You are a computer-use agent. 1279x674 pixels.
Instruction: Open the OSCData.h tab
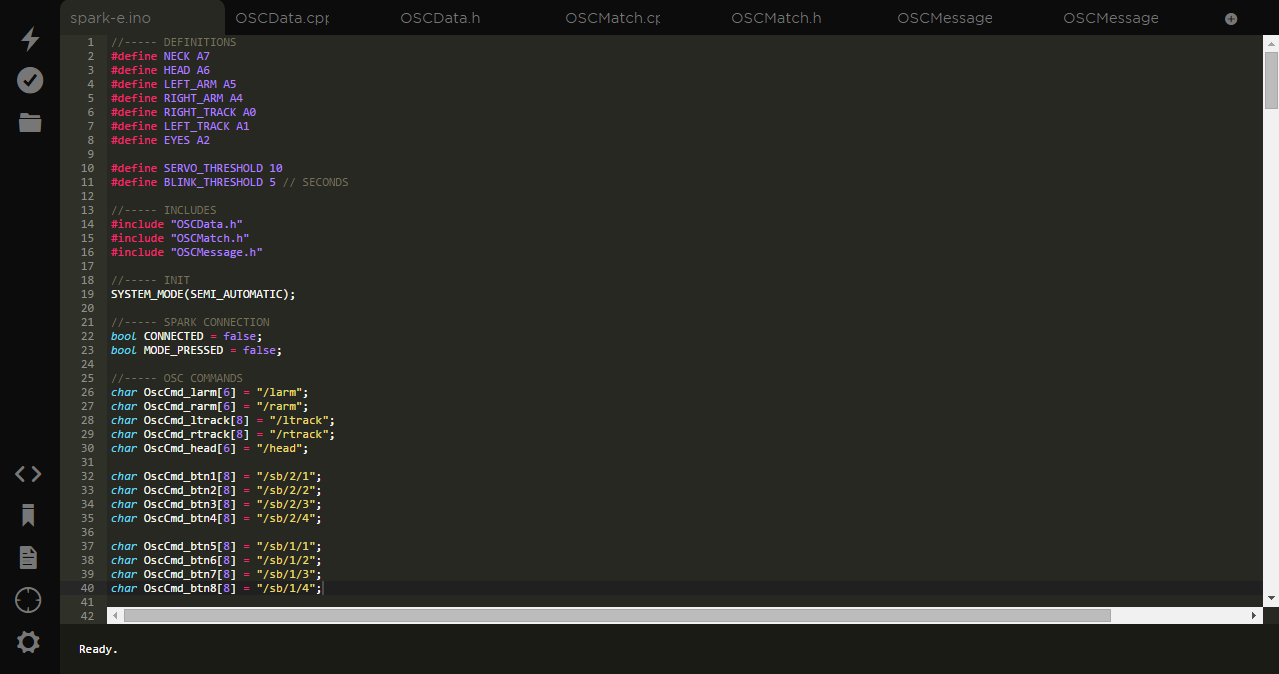440,18
